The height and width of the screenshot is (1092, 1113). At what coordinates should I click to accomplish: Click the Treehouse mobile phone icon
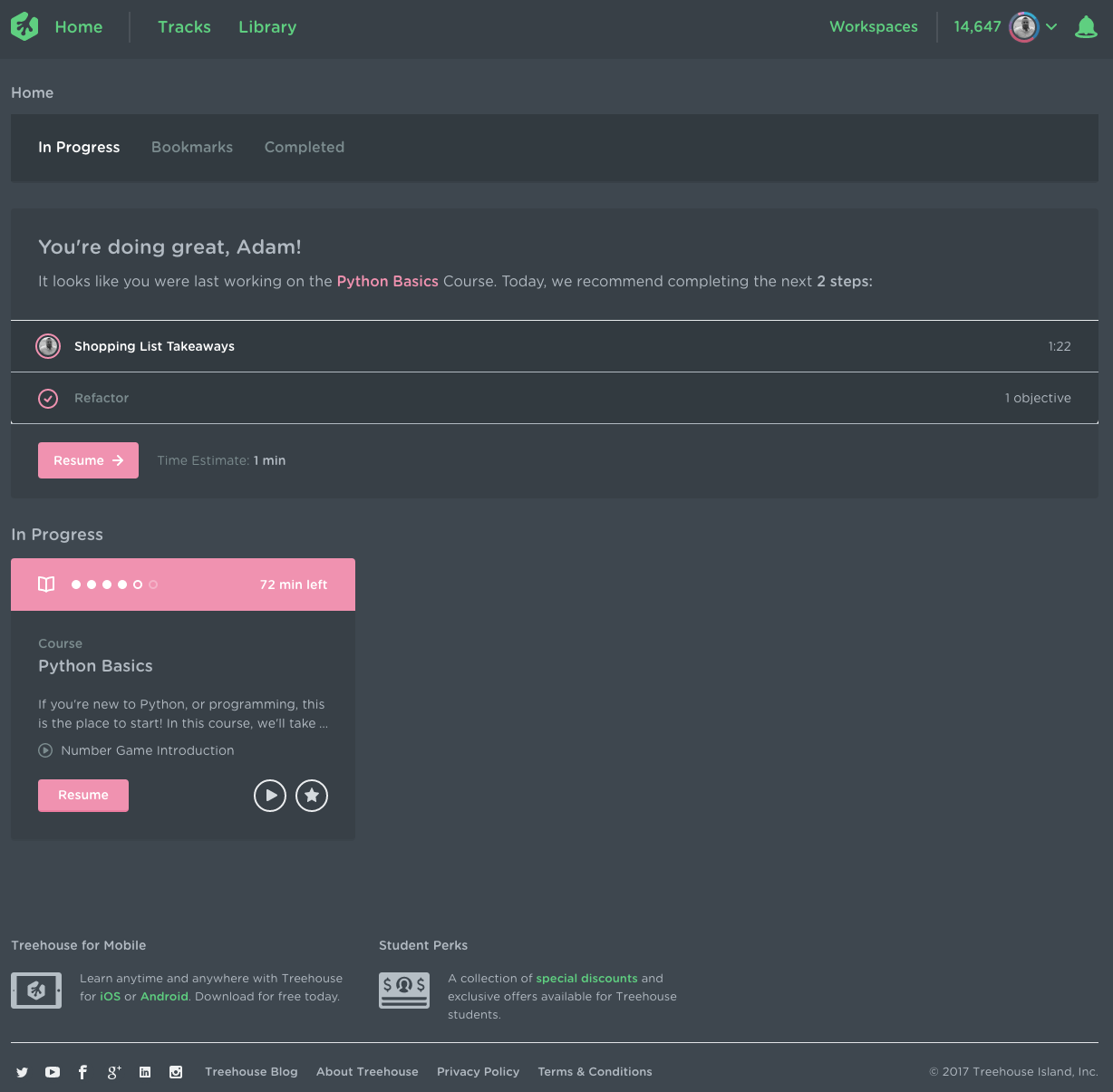click(x=36, y=990)
